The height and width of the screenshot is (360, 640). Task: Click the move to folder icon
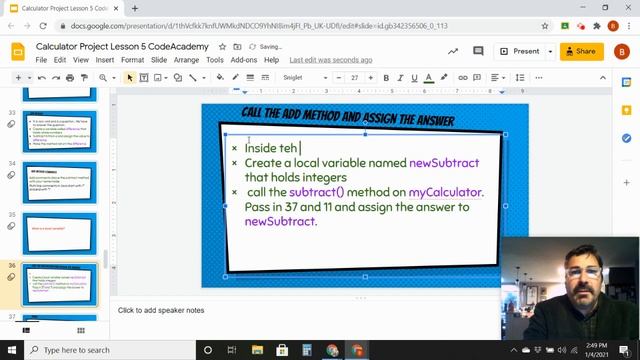[x=237, y=47]
